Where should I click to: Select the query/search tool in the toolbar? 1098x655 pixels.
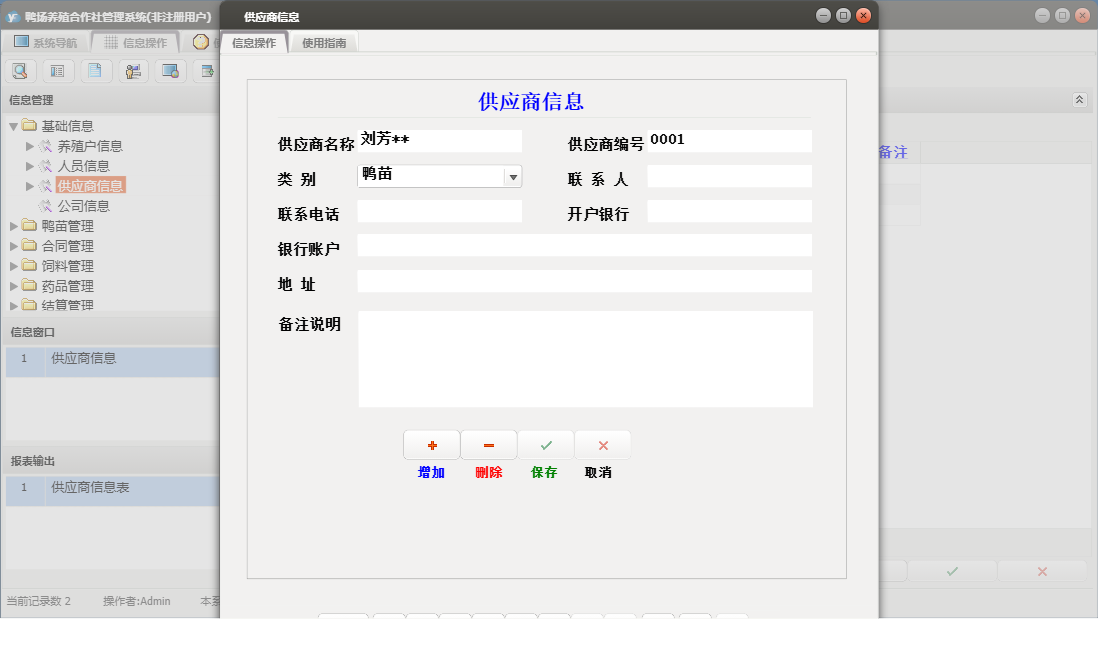20,70
